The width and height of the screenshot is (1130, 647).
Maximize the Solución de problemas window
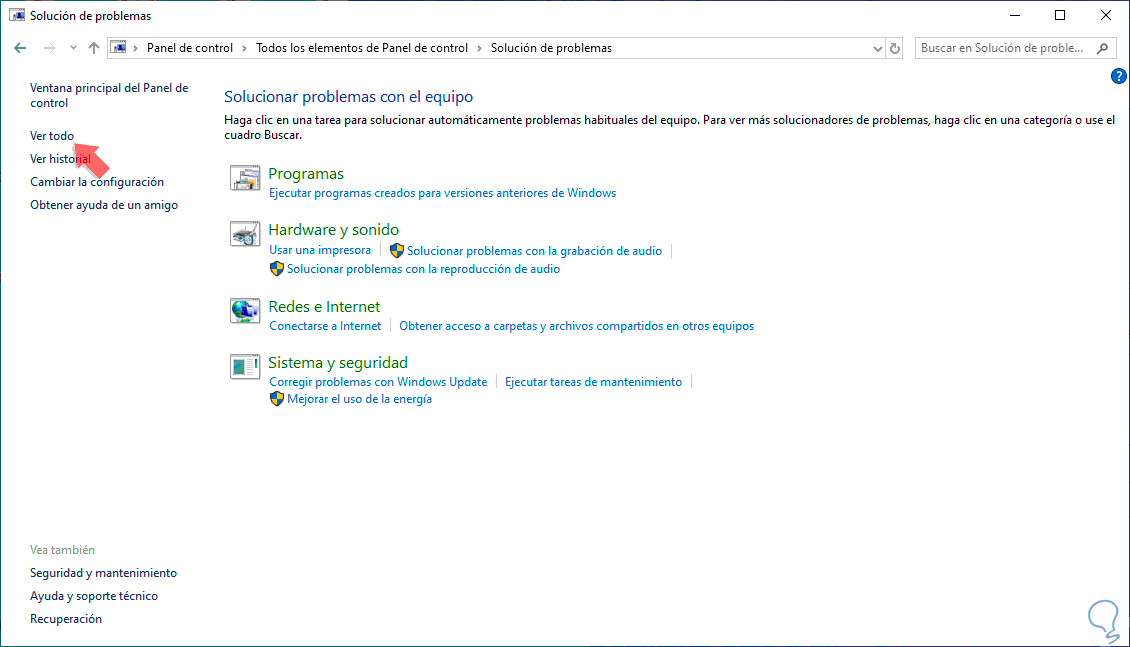[1060, 15]
